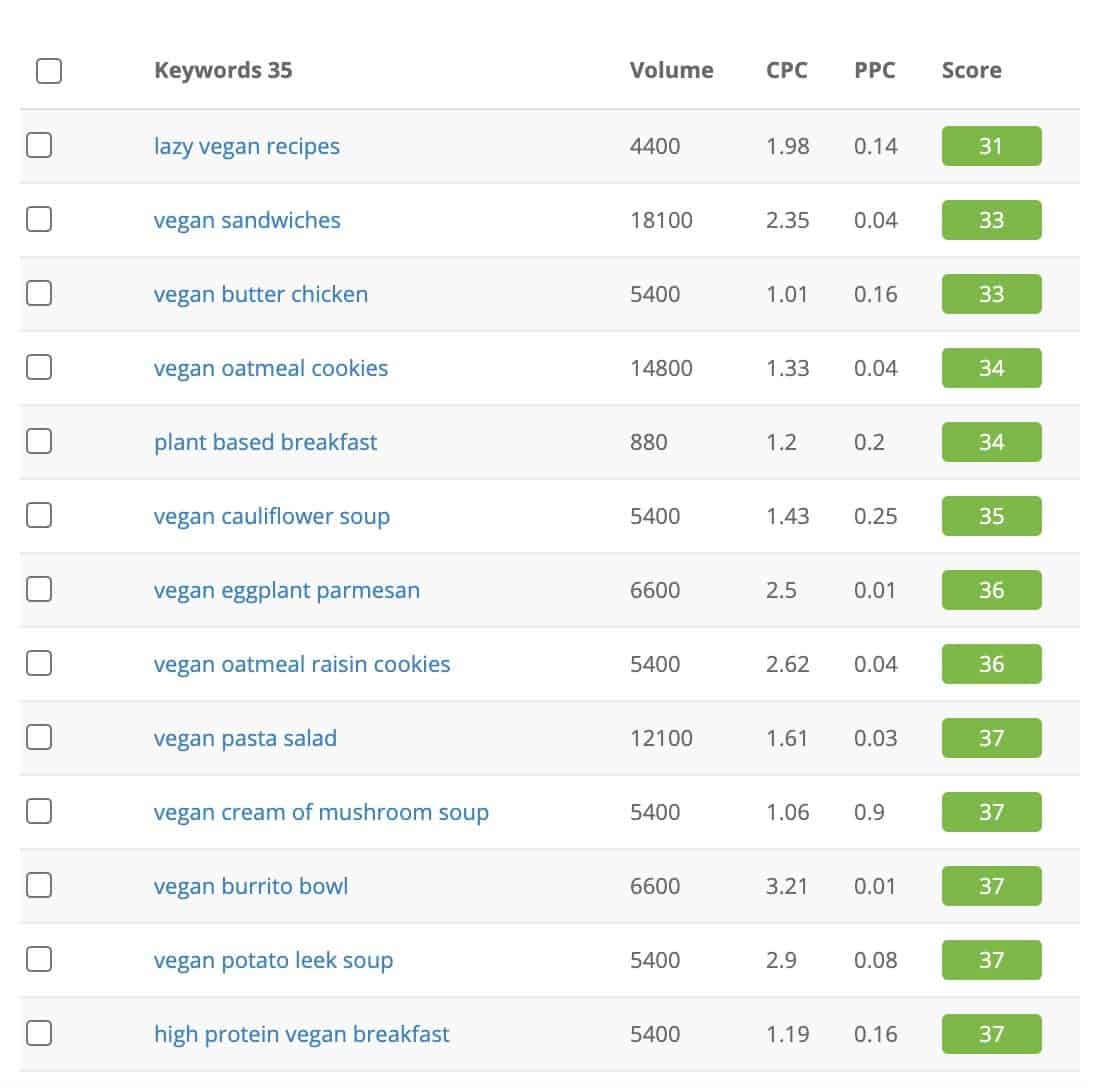Screen dimensions: 1106x1088
Task: Check the box next to lazy vegan recipes
Action: click(38, 145)
